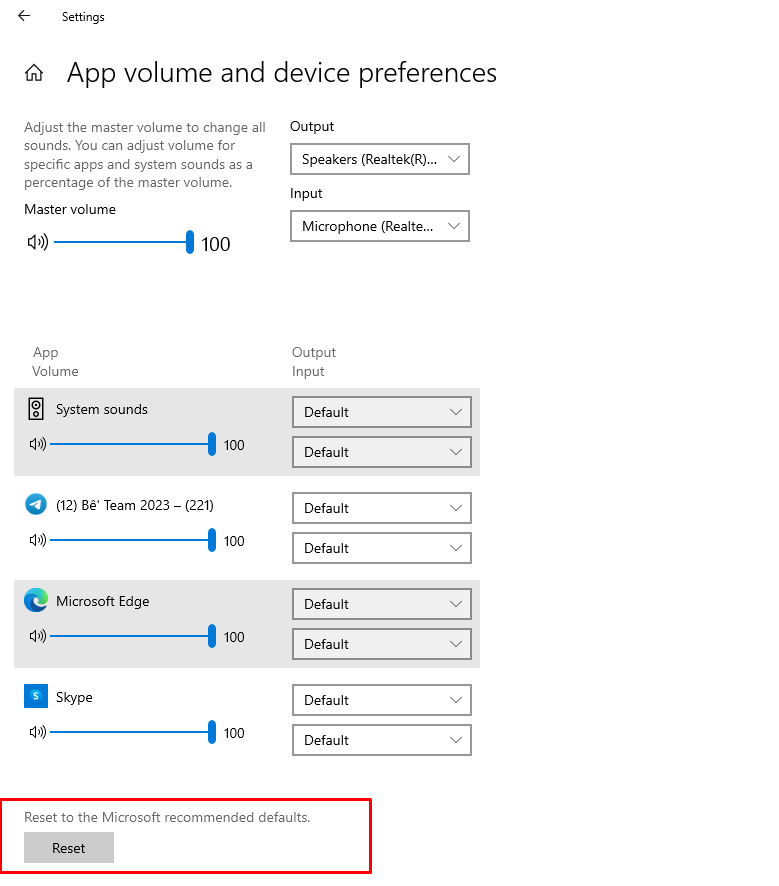Click the master volume value 100
This screenshot has height=886, width=779.
[216, 244]
